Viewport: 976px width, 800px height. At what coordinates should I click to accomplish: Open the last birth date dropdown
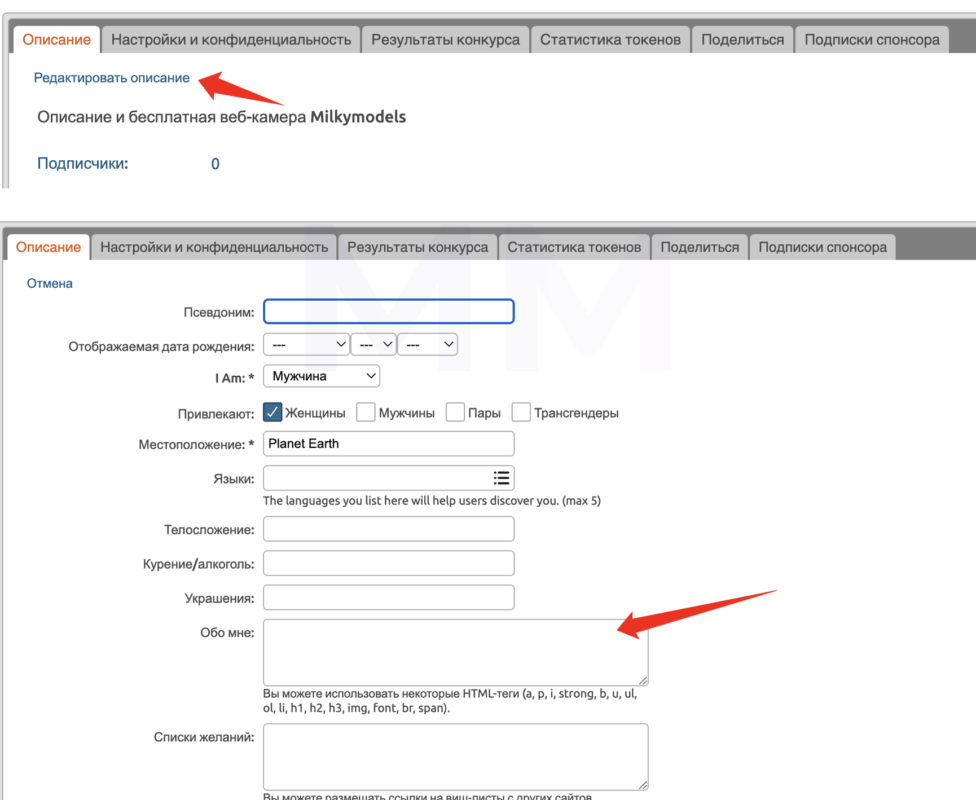428,344
